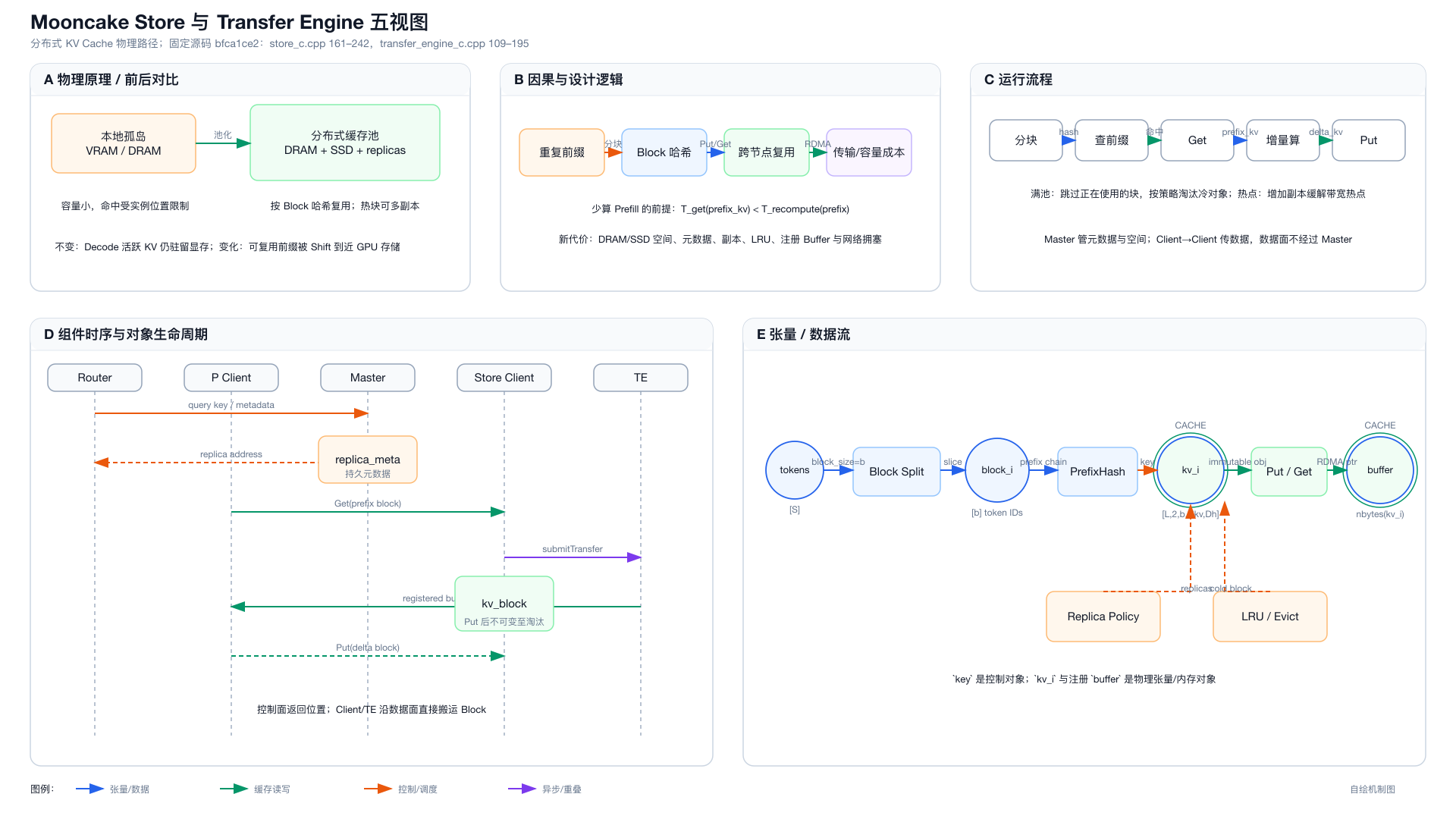Click the CACHE label above buffer

pyautogui.click(x=1380, y=425)
